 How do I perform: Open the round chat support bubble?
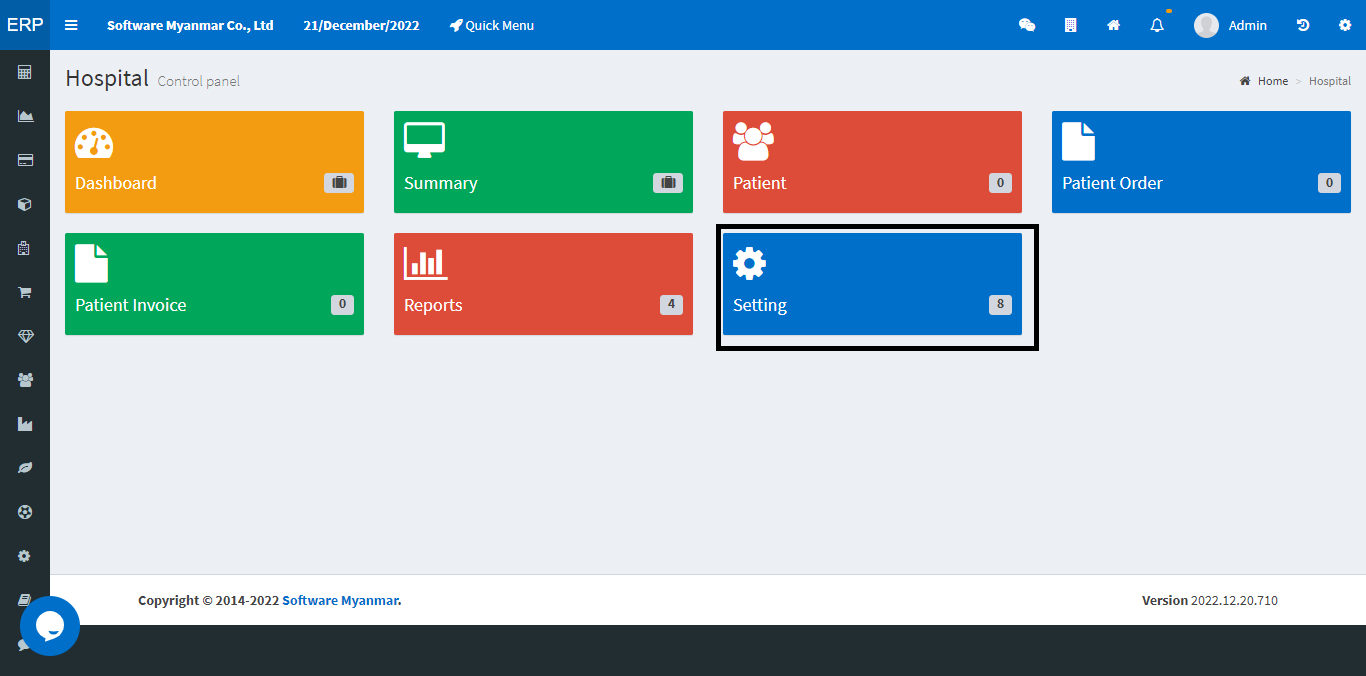coord(50,626)
